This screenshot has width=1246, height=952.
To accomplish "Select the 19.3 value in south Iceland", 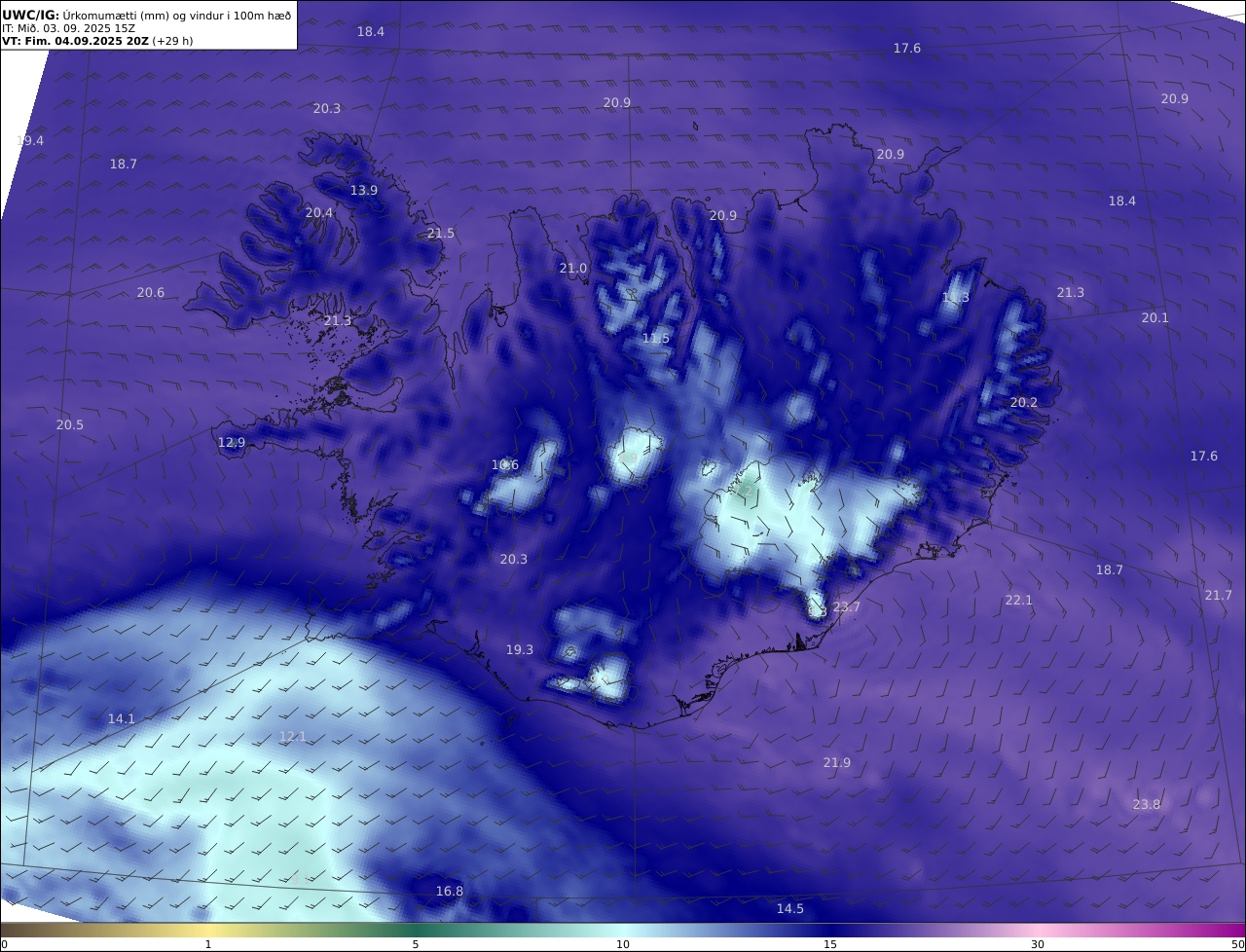I will tap(520, 649).
